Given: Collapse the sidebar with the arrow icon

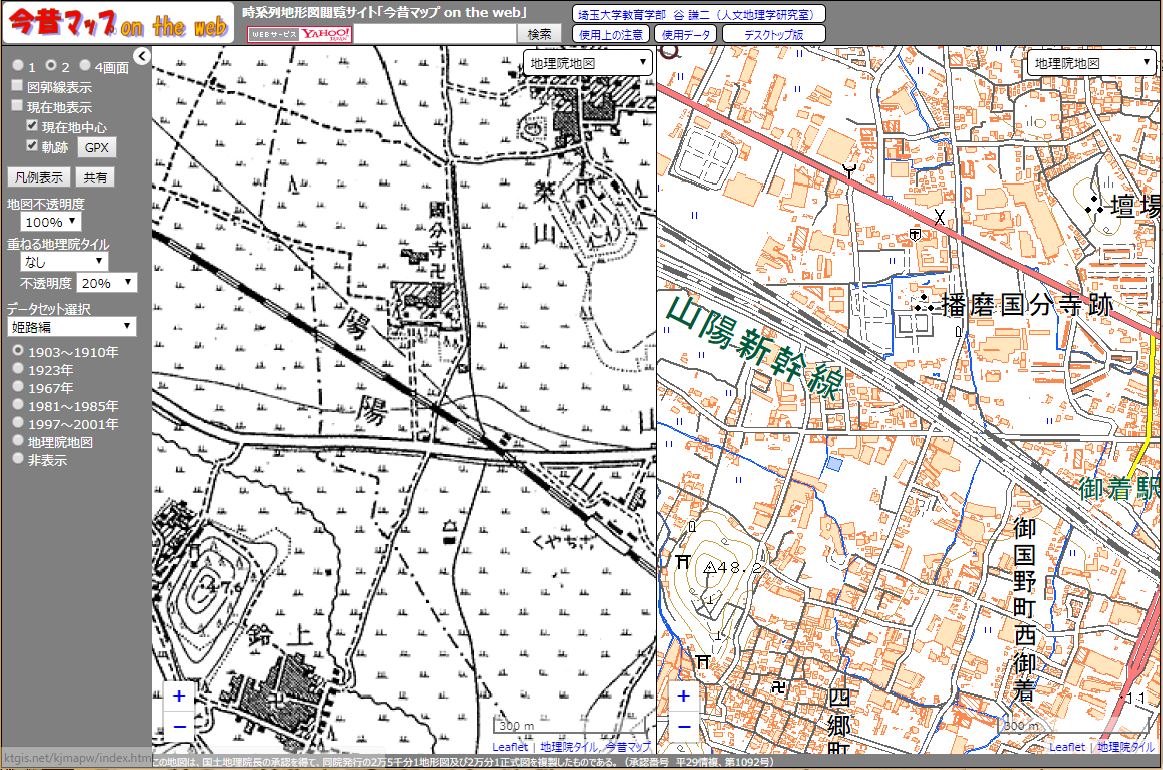Looking at the screenshot, I should coord(142,56).
